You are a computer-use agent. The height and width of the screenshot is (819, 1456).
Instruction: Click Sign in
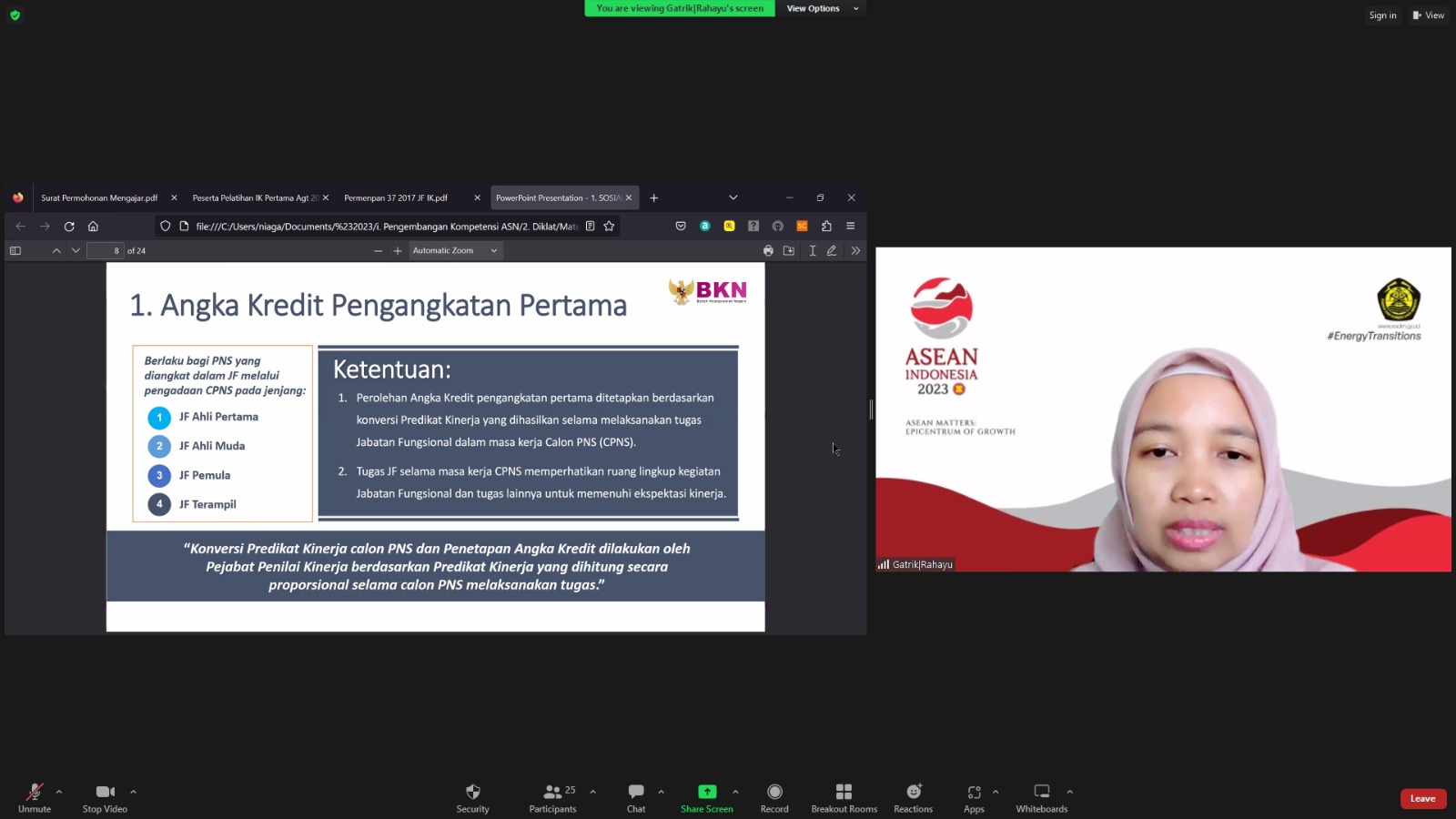(x=1382, y=15)
